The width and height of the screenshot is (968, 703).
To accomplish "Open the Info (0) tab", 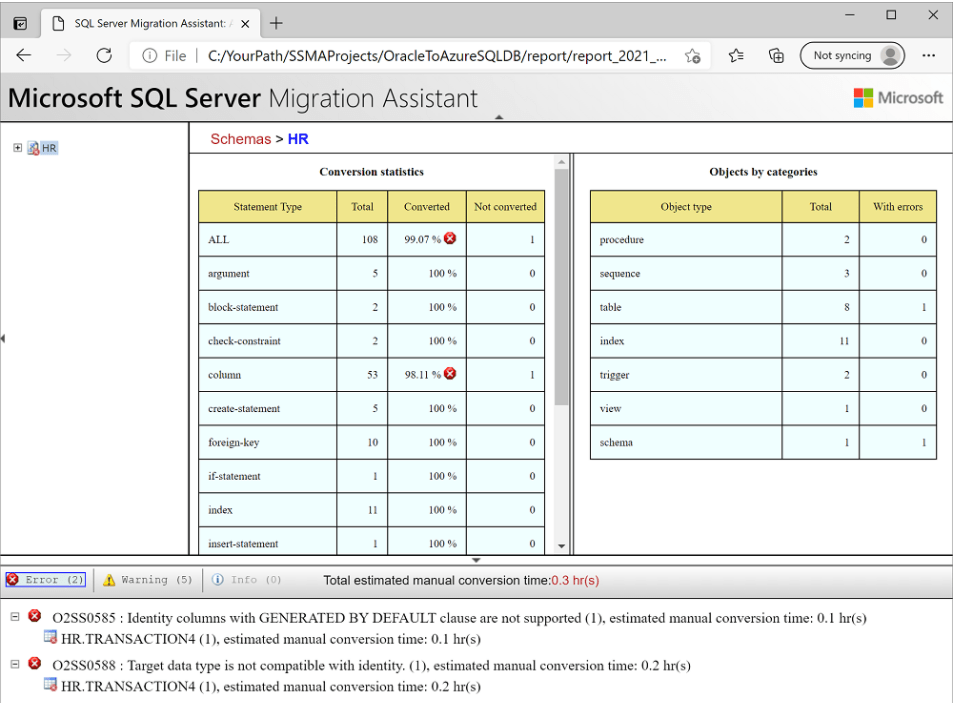I will coord(246,580).
